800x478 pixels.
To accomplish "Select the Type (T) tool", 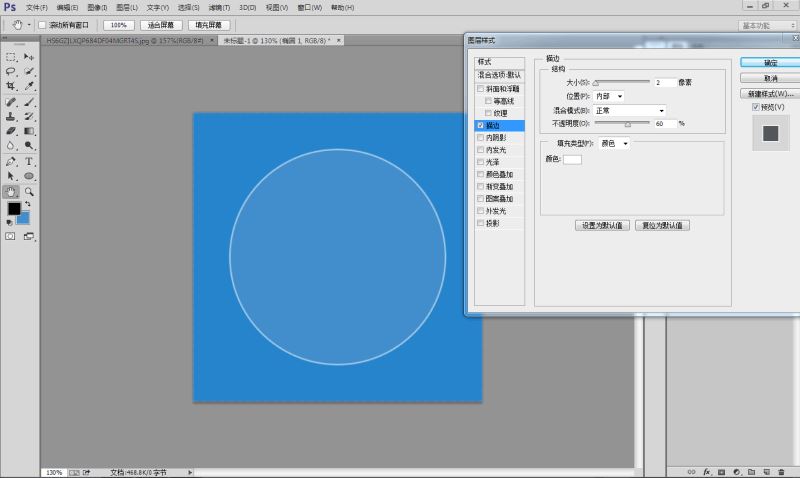I will point(29,160).
